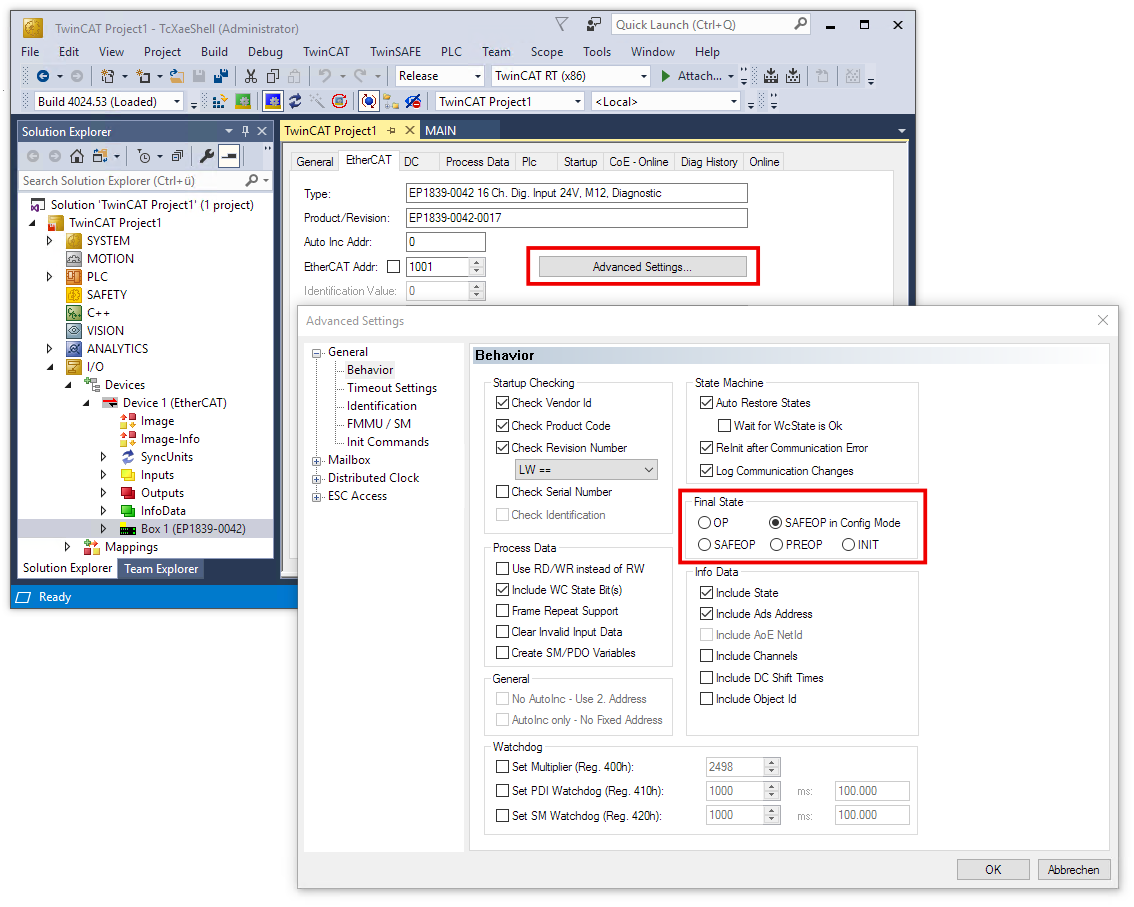The image size is (1134, 907).
Task: Switch to the Process Data tab
Action: point(477,162)
